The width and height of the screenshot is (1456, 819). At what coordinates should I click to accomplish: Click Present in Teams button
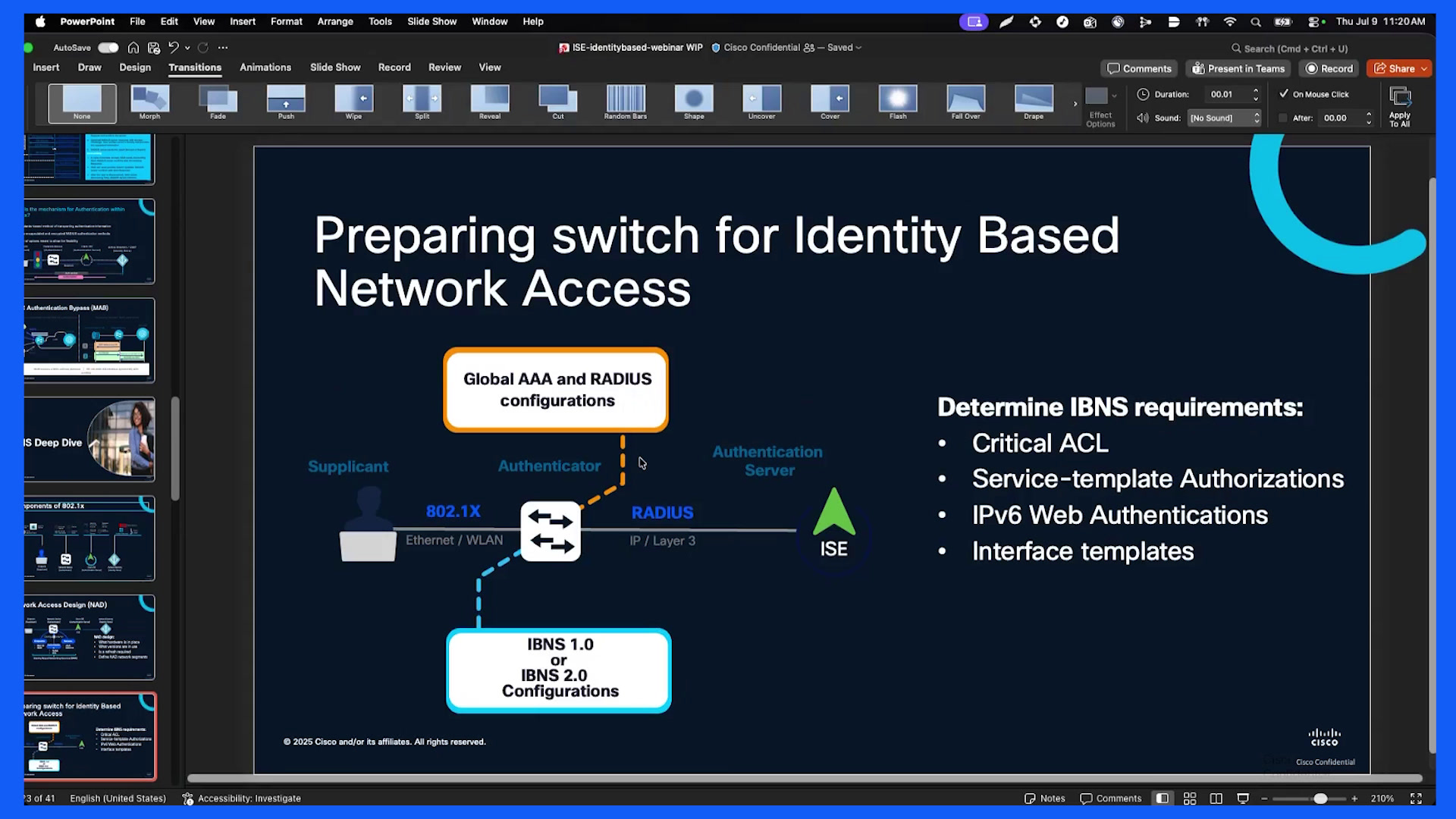[x=1238, y=69]
